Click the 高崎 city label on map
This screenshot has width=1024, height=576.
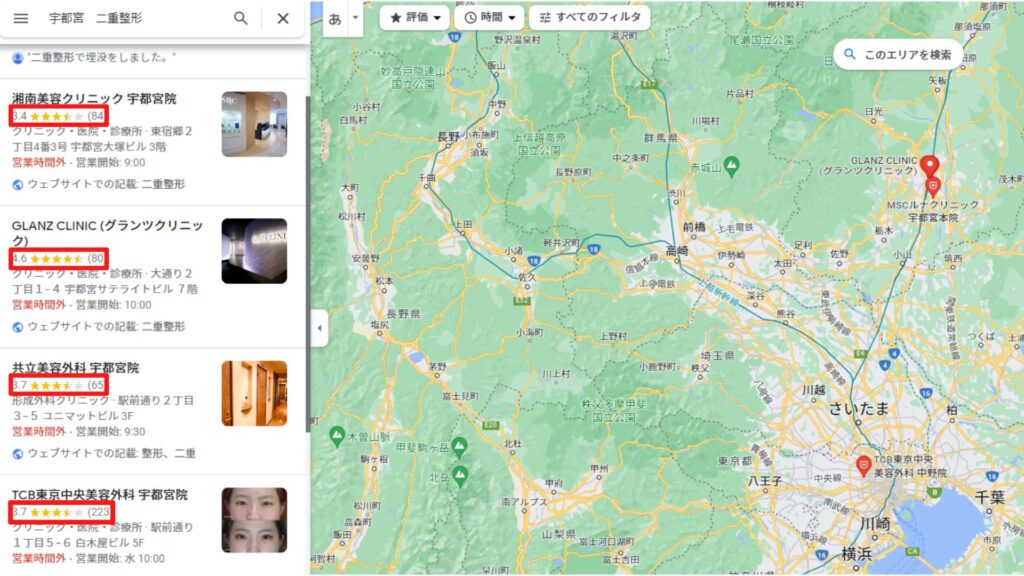(678, 250)
